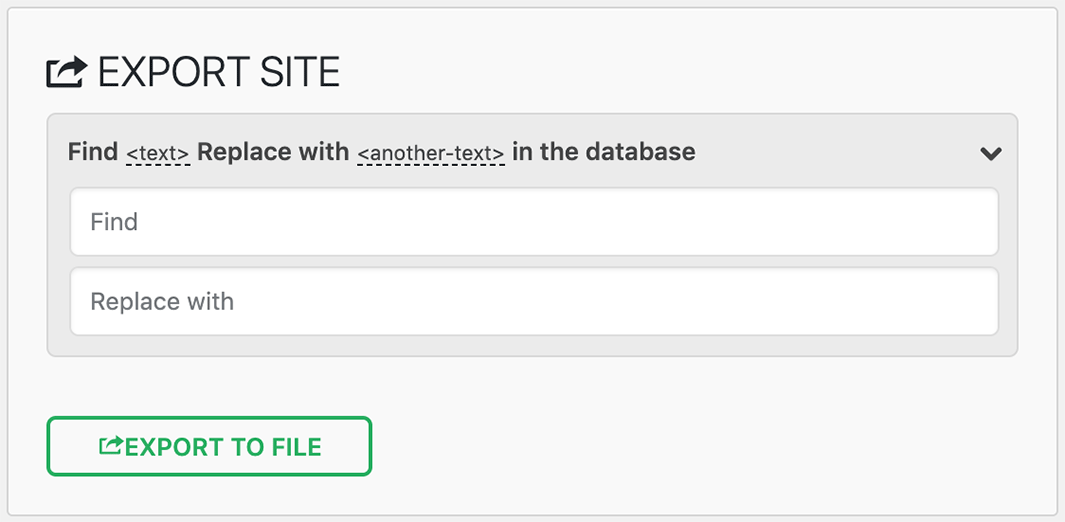Collapse the find and replace panel chevron
This screenshot has height=522, width=1065.
coord(990,153)
